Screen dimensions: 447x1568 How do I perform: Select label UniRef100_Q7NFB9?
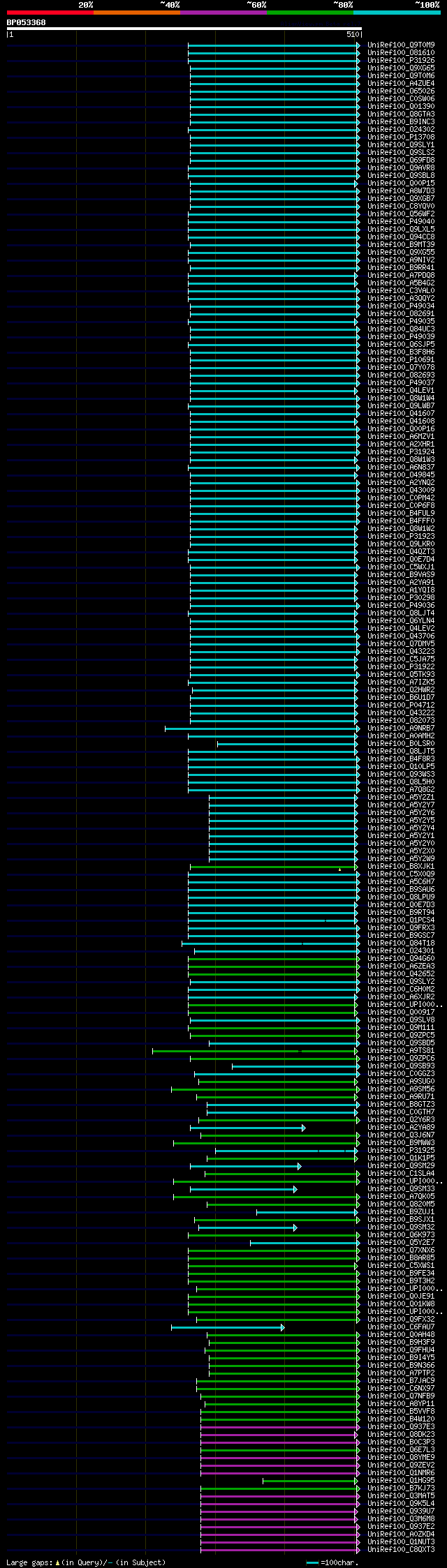click(x=401, y=1396)
